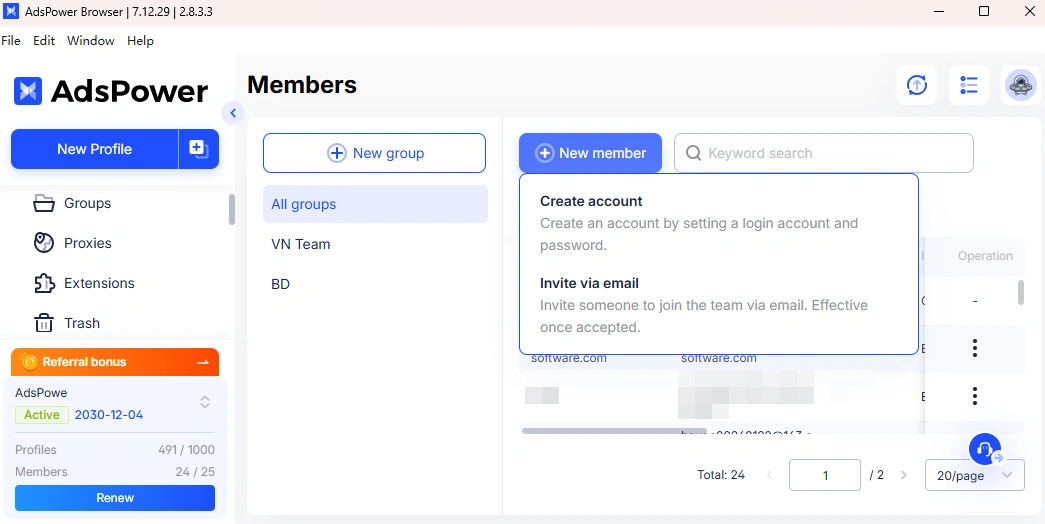Click the search magnifier icon
1045x524 pixels.
click(693, 153)
